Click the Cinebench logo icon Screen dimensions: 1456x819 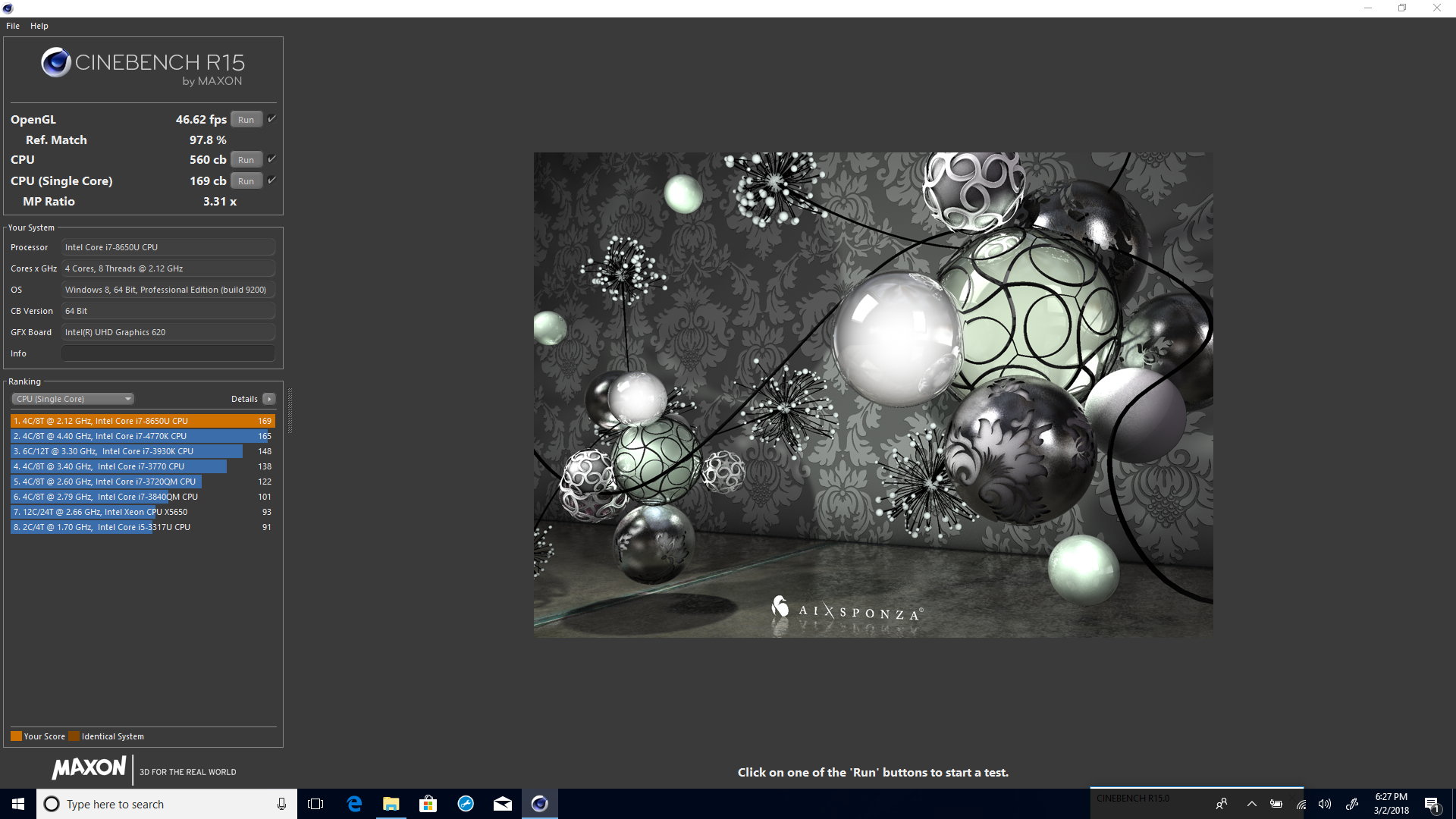tap(56, 62)
